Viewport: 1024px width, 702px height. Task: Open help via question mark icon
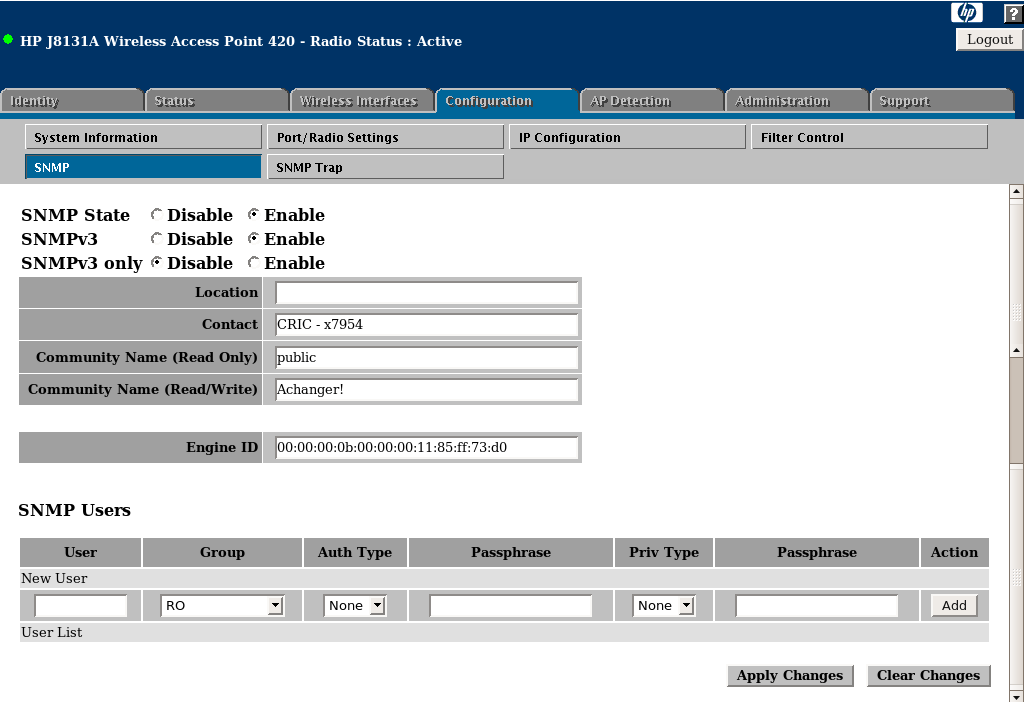pyautogui.click(x=1012, y=13)
